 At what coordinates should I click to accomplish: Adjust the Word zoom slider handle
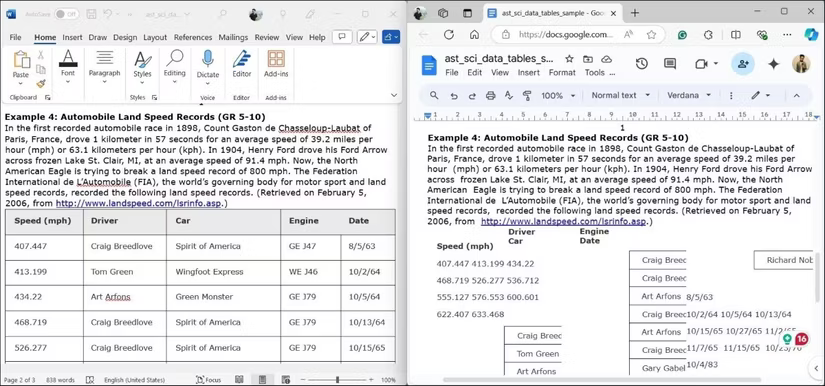[337, 380]
